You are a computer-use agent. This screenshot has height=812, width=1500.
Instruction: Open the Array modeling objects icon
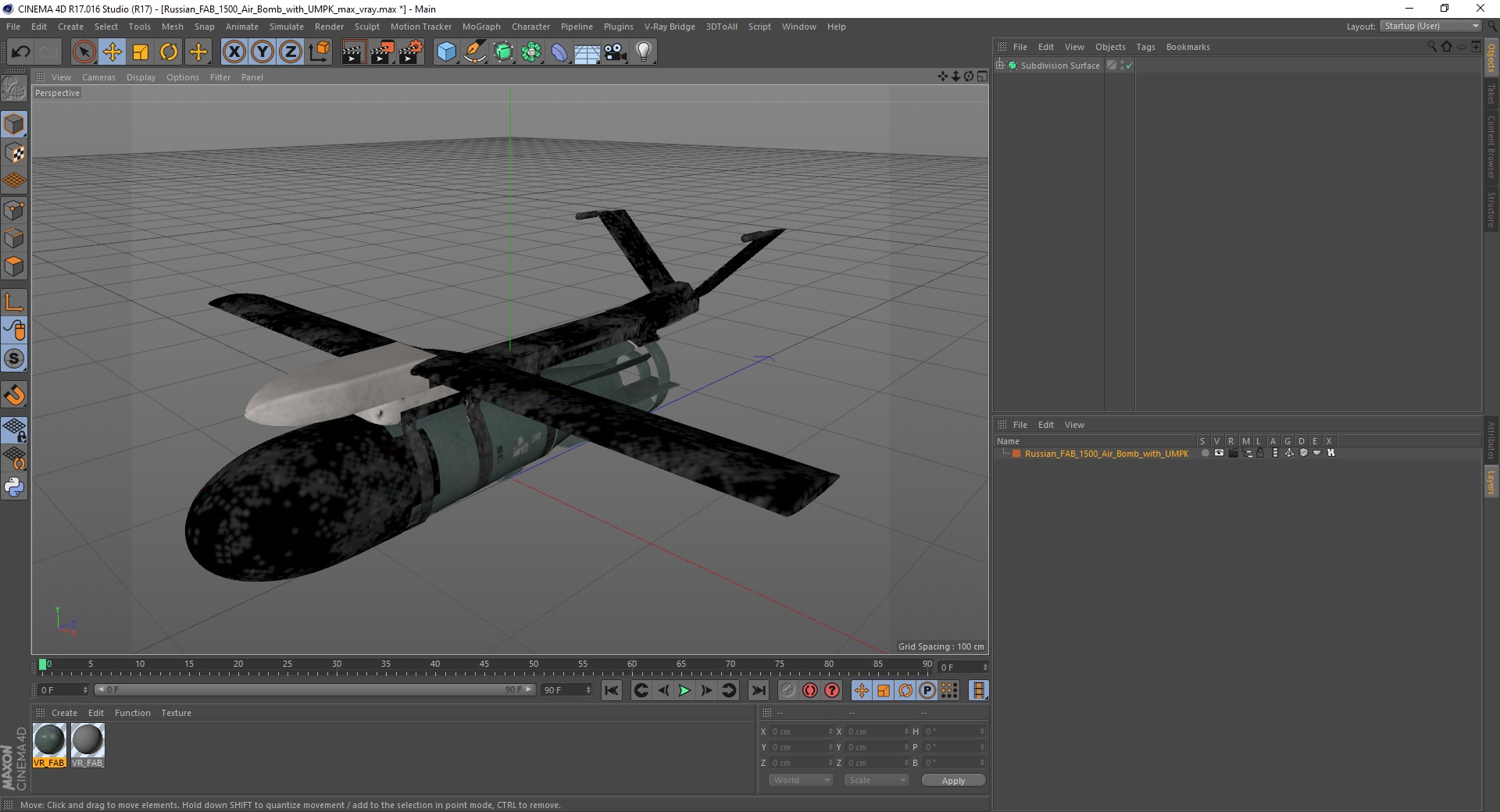tap(531, 52)
